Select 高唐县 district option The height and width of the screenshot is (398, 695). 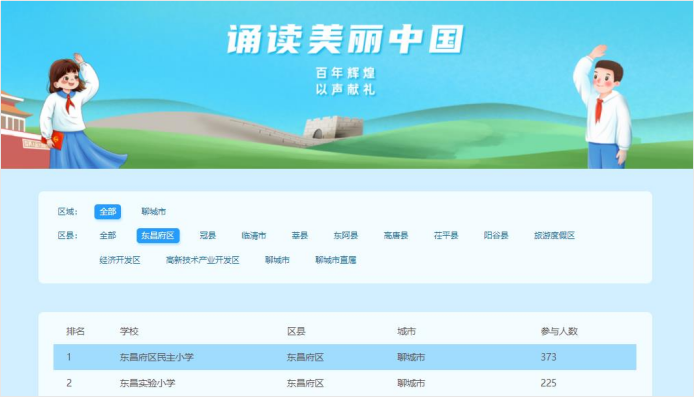396,235
